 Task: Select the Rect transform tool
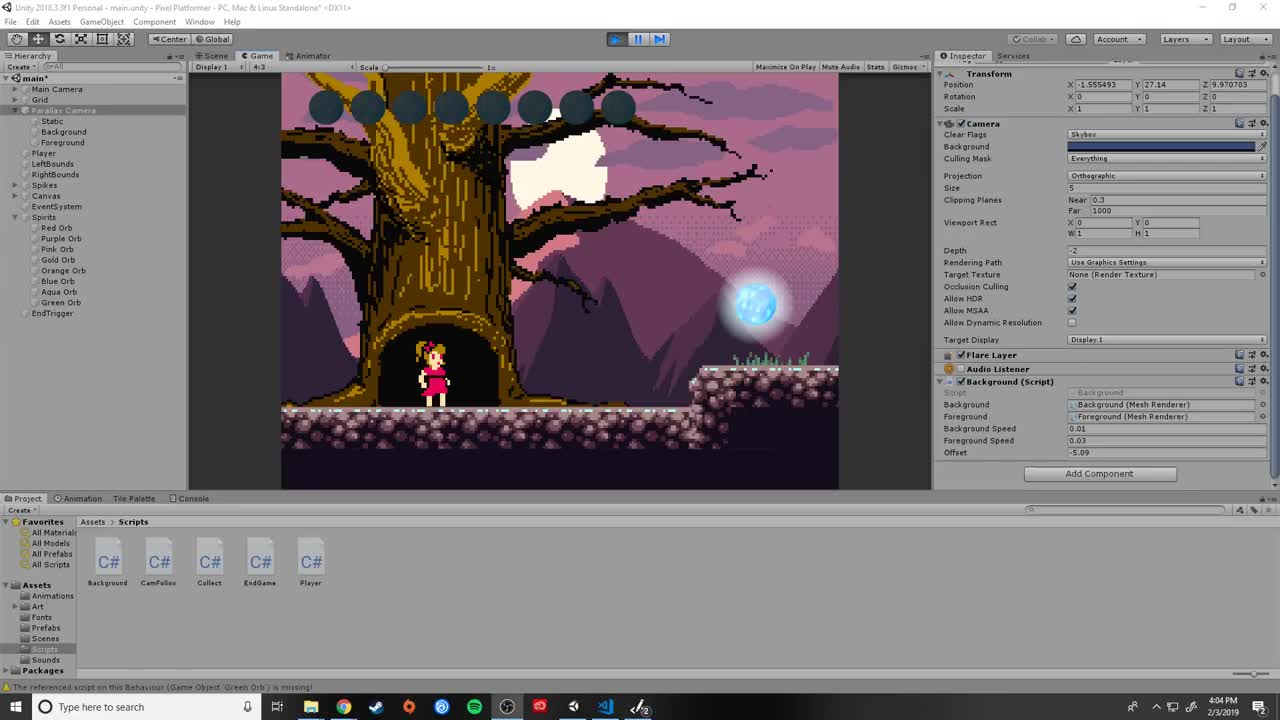tap(102, 39)
